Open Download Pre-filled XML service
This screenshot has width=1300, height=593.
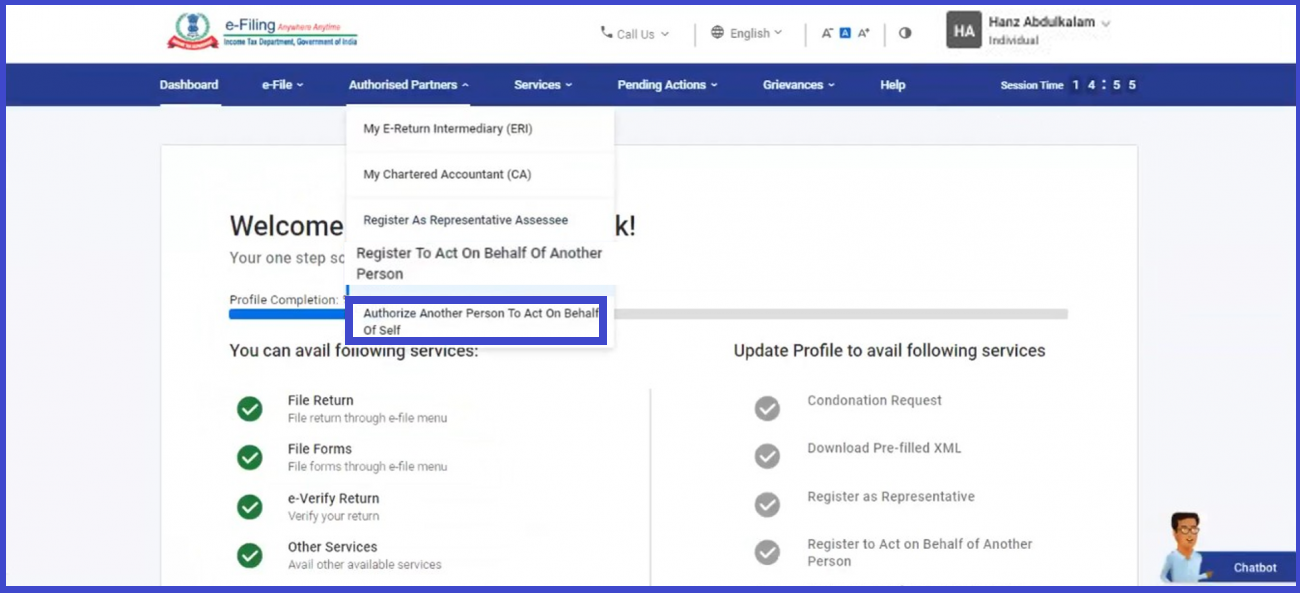point(884,448)
